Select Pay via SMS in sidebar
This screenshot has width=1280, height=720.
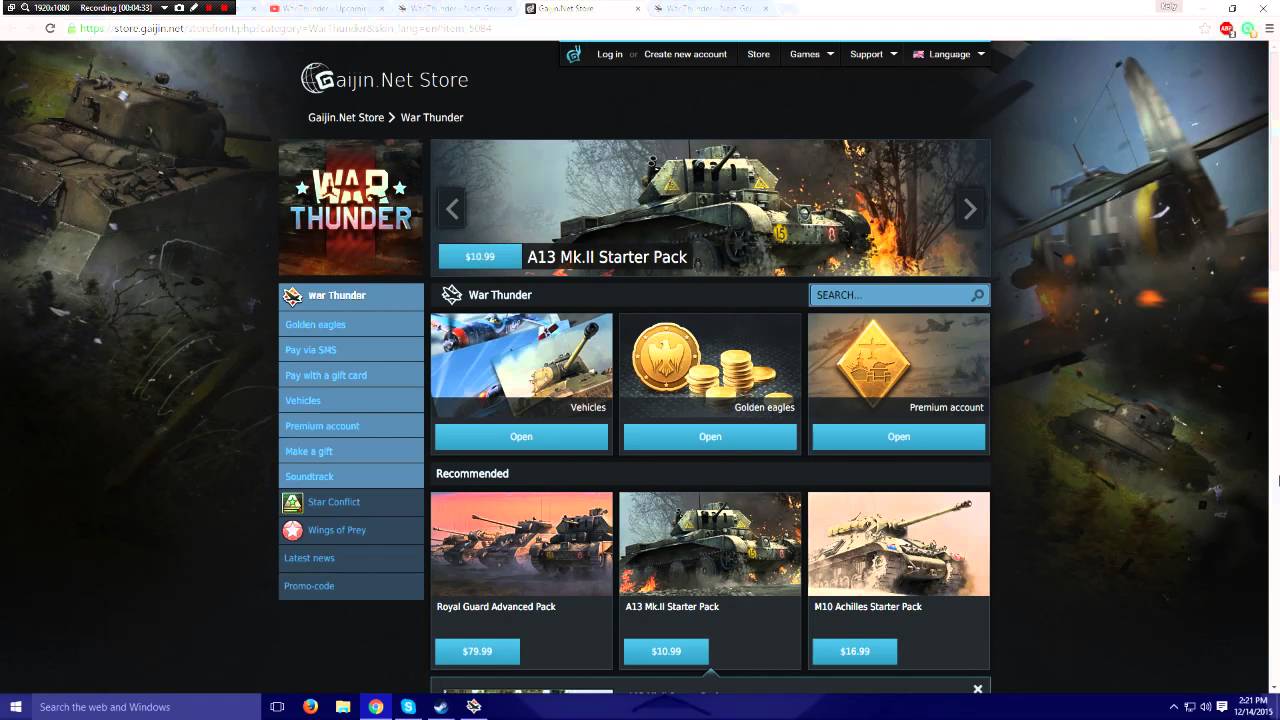click(x=351, y=350)
